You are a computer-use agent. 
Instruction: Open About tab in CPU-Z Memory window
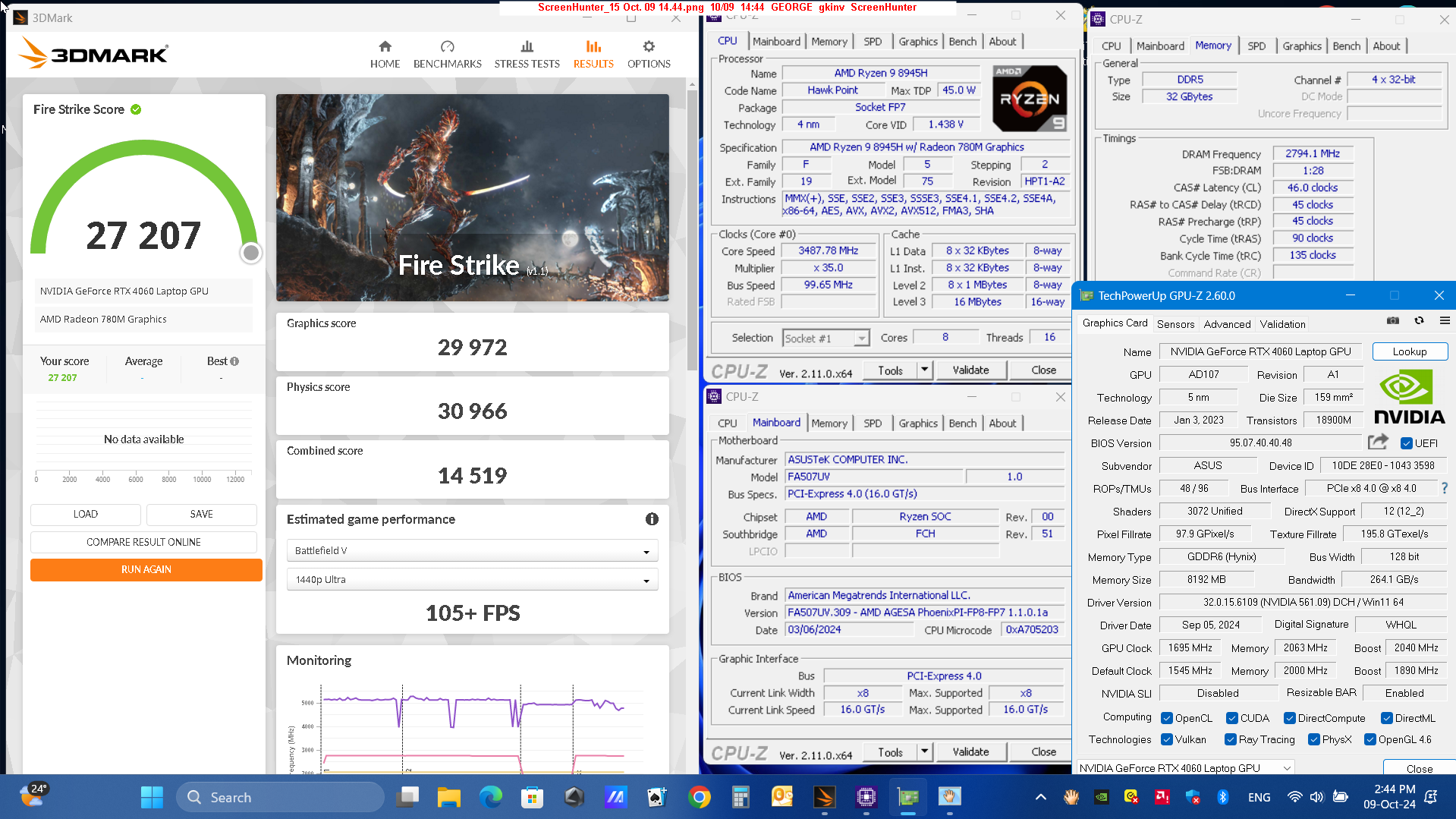click(1386, 46)
